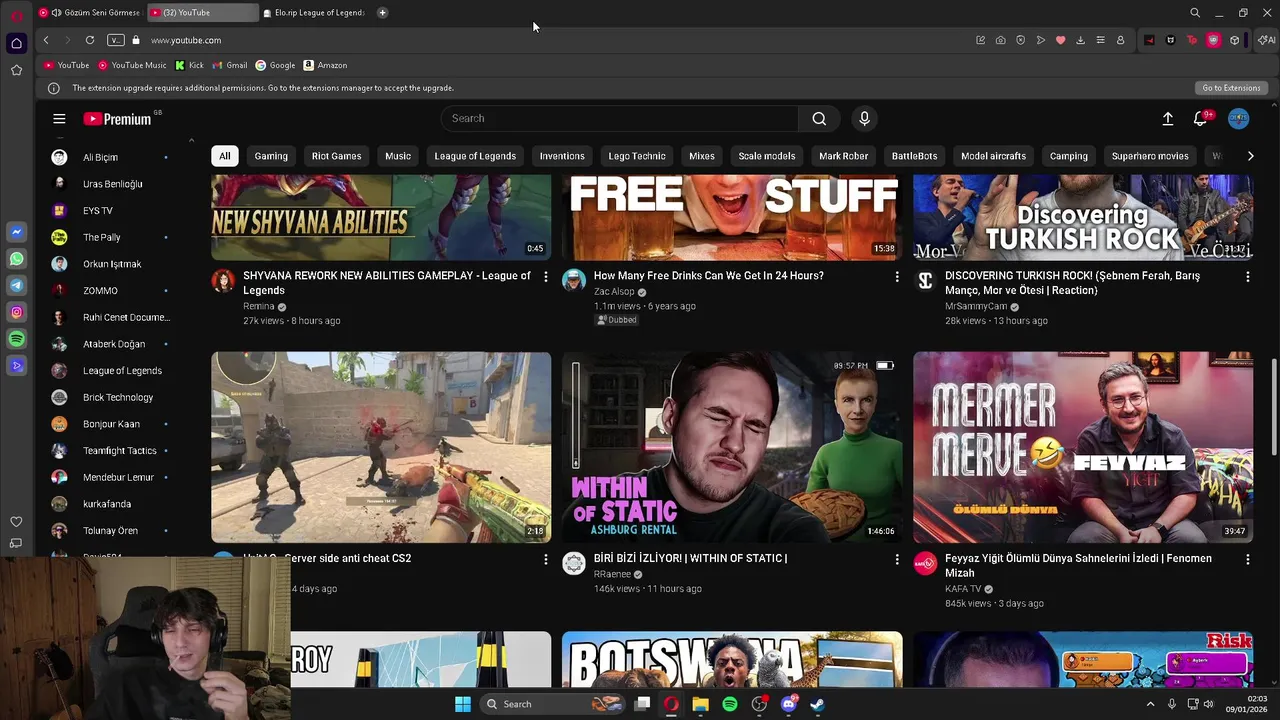Image resolution: width=1280 pixels, height=720 pixels.
Task: Click into the YouTube Search field
Action: (x=620, y=118)
